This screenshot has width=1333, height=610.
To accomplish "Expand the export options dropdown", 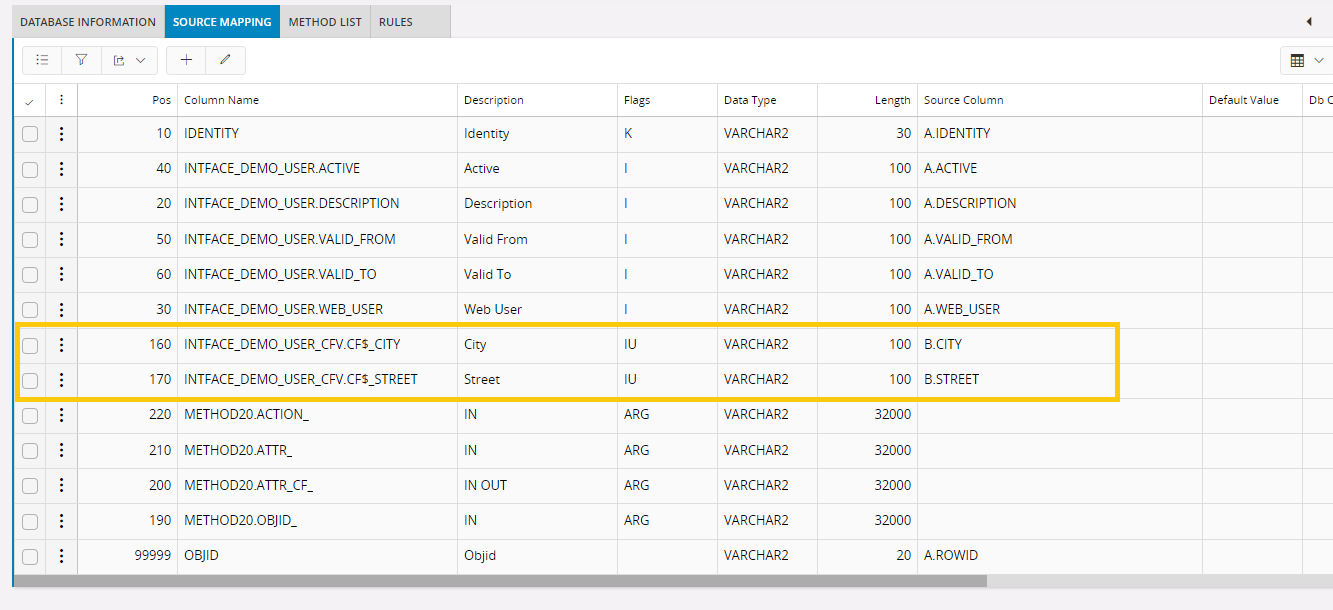I will click(129, 60).
